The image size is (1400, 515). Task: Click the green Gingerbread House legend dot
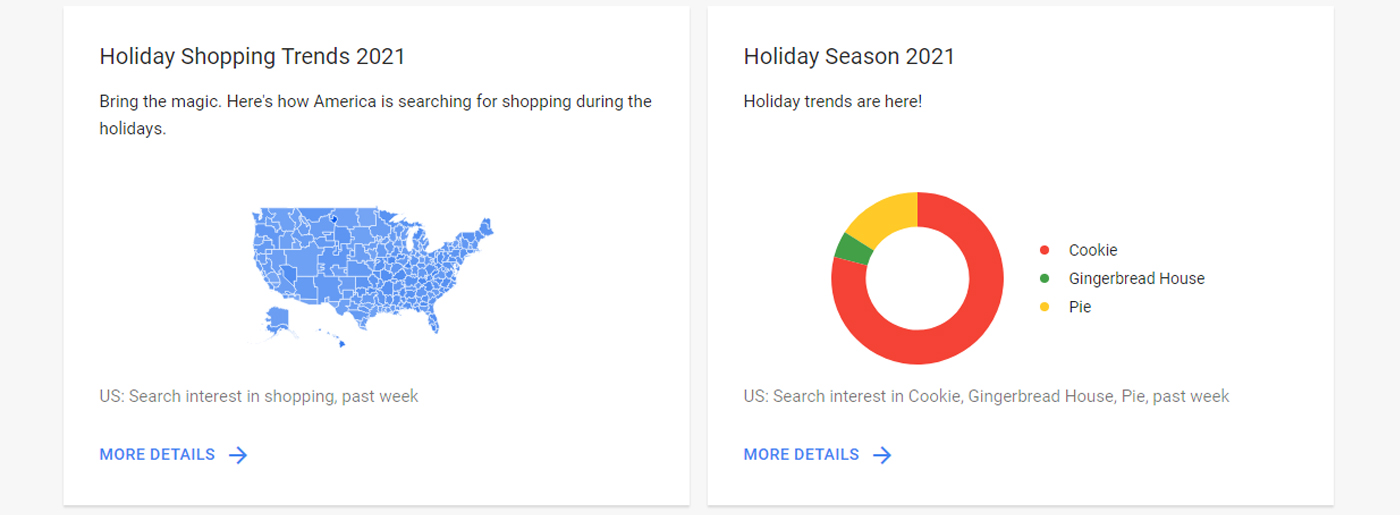(1045, 279)
